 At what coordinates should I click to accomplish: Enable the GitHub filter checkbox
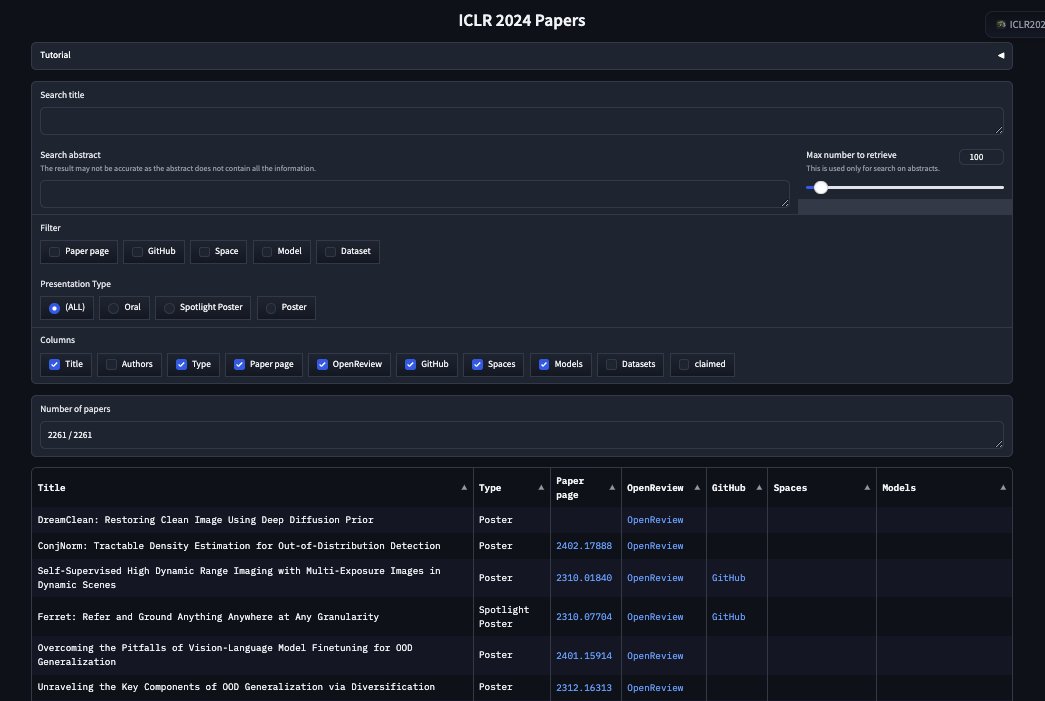click(x=137, y=252)
